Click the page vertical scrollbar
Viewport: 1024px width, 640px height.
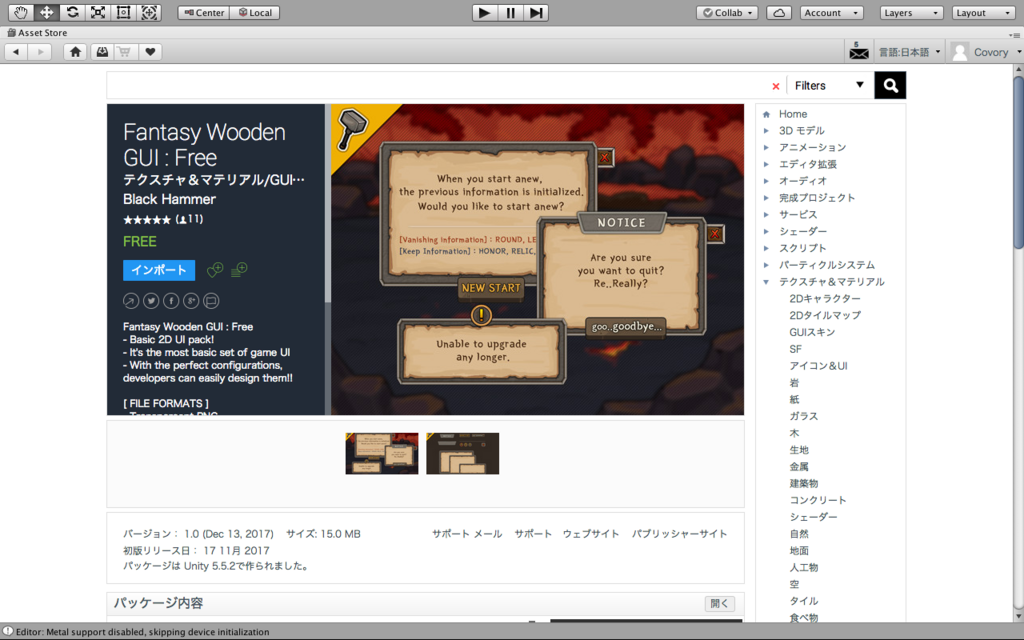pos(1018,163)
